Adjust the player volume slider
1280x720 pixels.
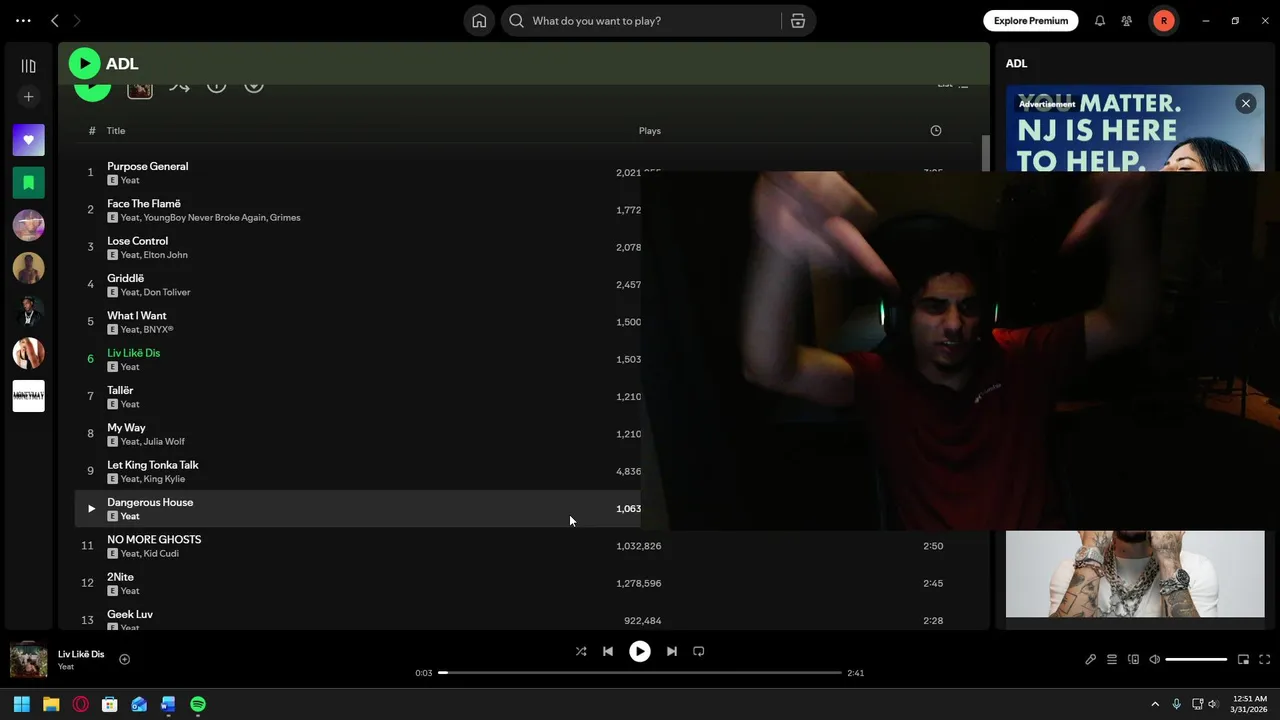pos(1196,659)
